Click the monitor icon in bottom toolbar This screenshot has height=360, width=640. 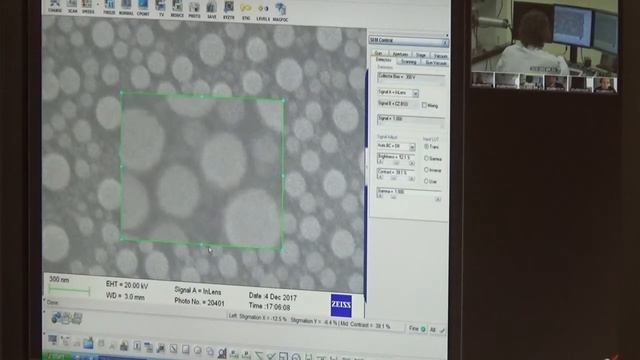coord(53,340)
